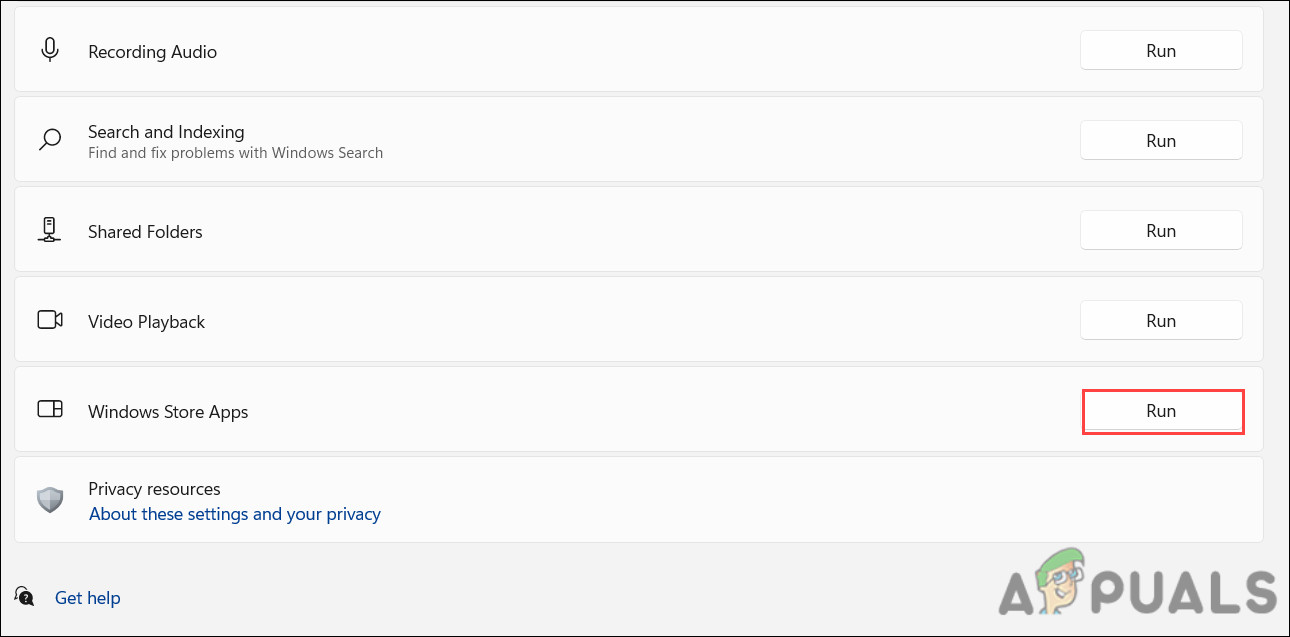Click the shield icon beside Privacy resources

click(50, 499)
